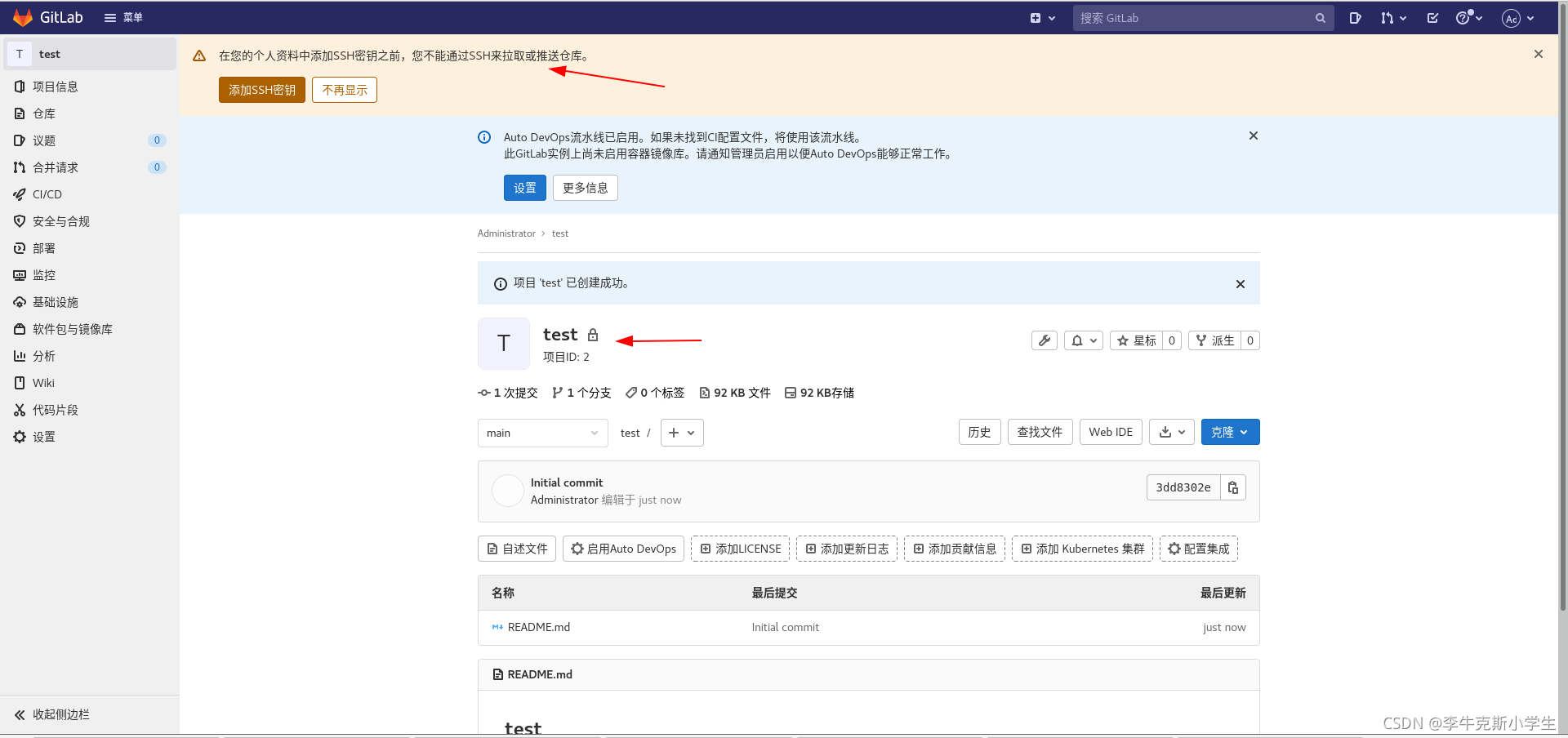Open the user avatar menu
The height and width of the screenshot is (738, 1568).
point(1518,18)
